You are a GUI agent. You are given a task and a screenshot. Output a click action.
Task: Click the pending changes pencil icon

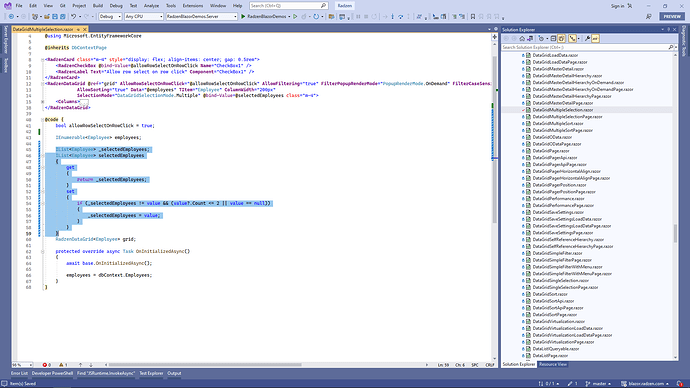[570, 384]
